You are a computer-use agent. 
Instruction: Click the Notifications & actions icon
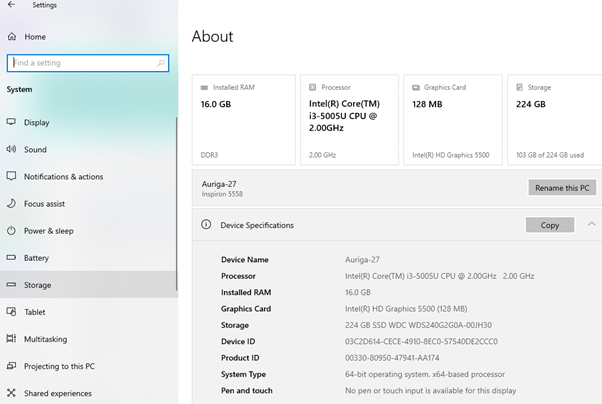[x=11, y=176]
